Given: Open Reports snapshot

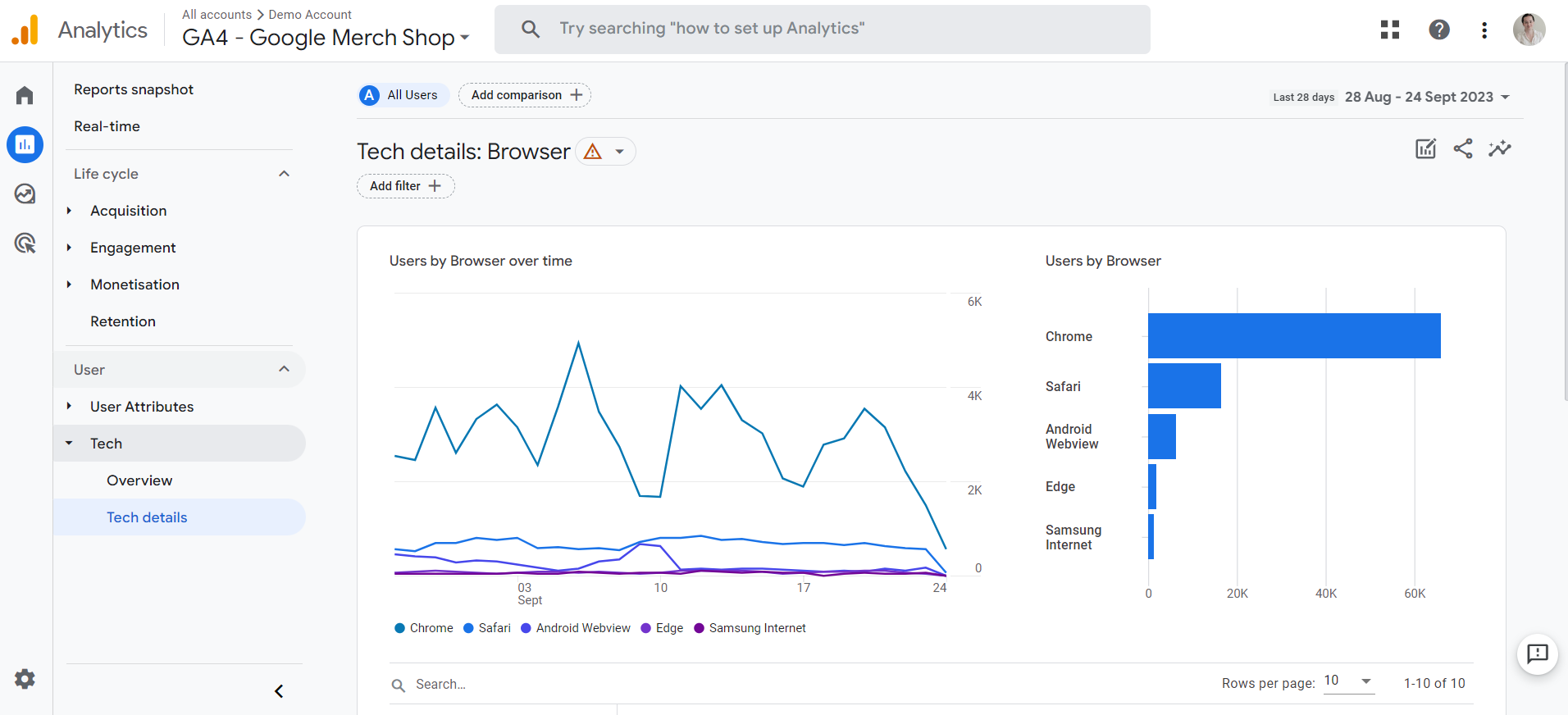Looking at the screenshot, I should click(134, 89).
